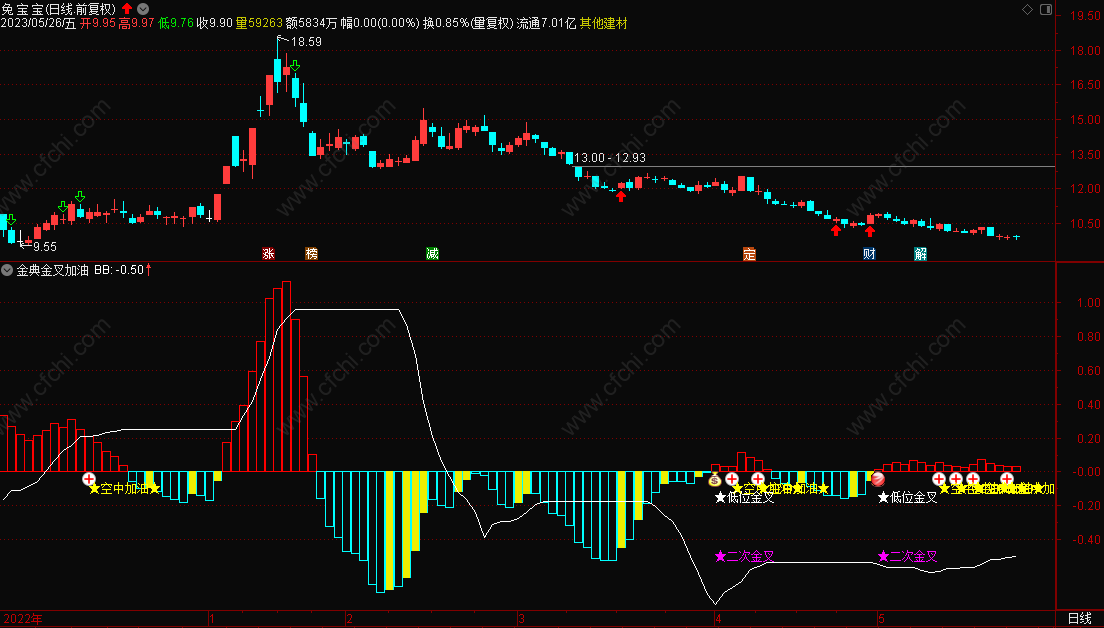
Task: Click the second magenta 二次金叉 label
Action: 908,557
